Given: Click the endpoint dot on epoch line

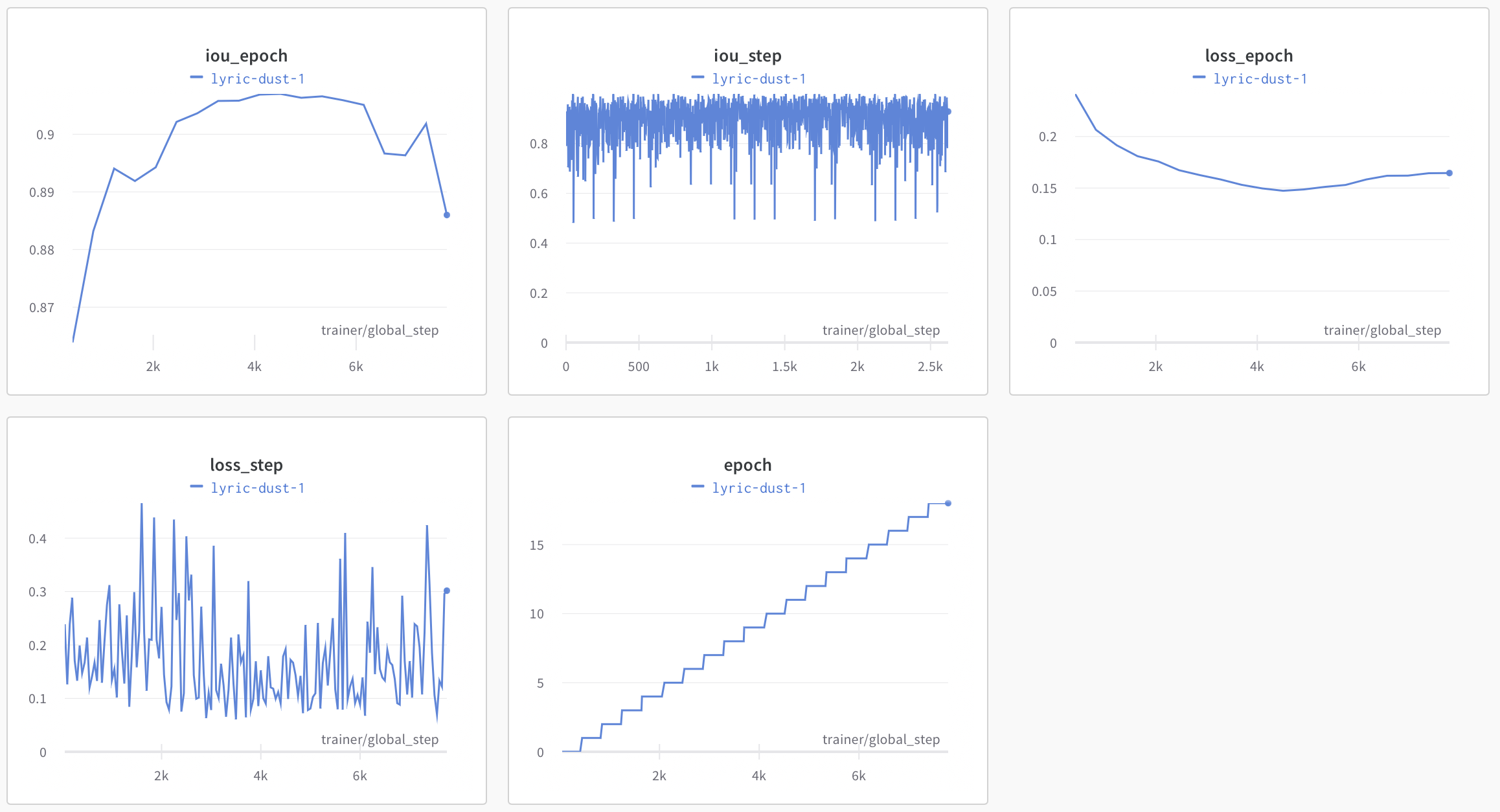Looking at the screenshot, I should pos(948,503).
